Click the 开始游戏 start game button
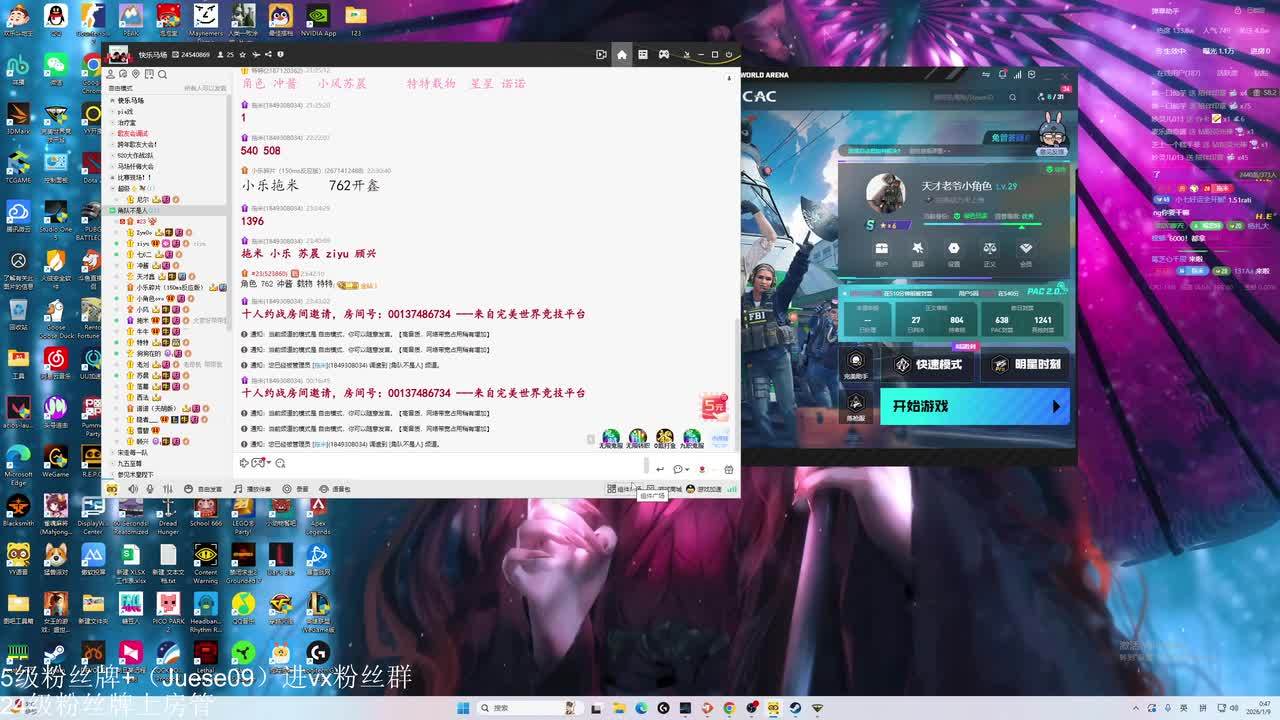 click(x=973, y=407)
